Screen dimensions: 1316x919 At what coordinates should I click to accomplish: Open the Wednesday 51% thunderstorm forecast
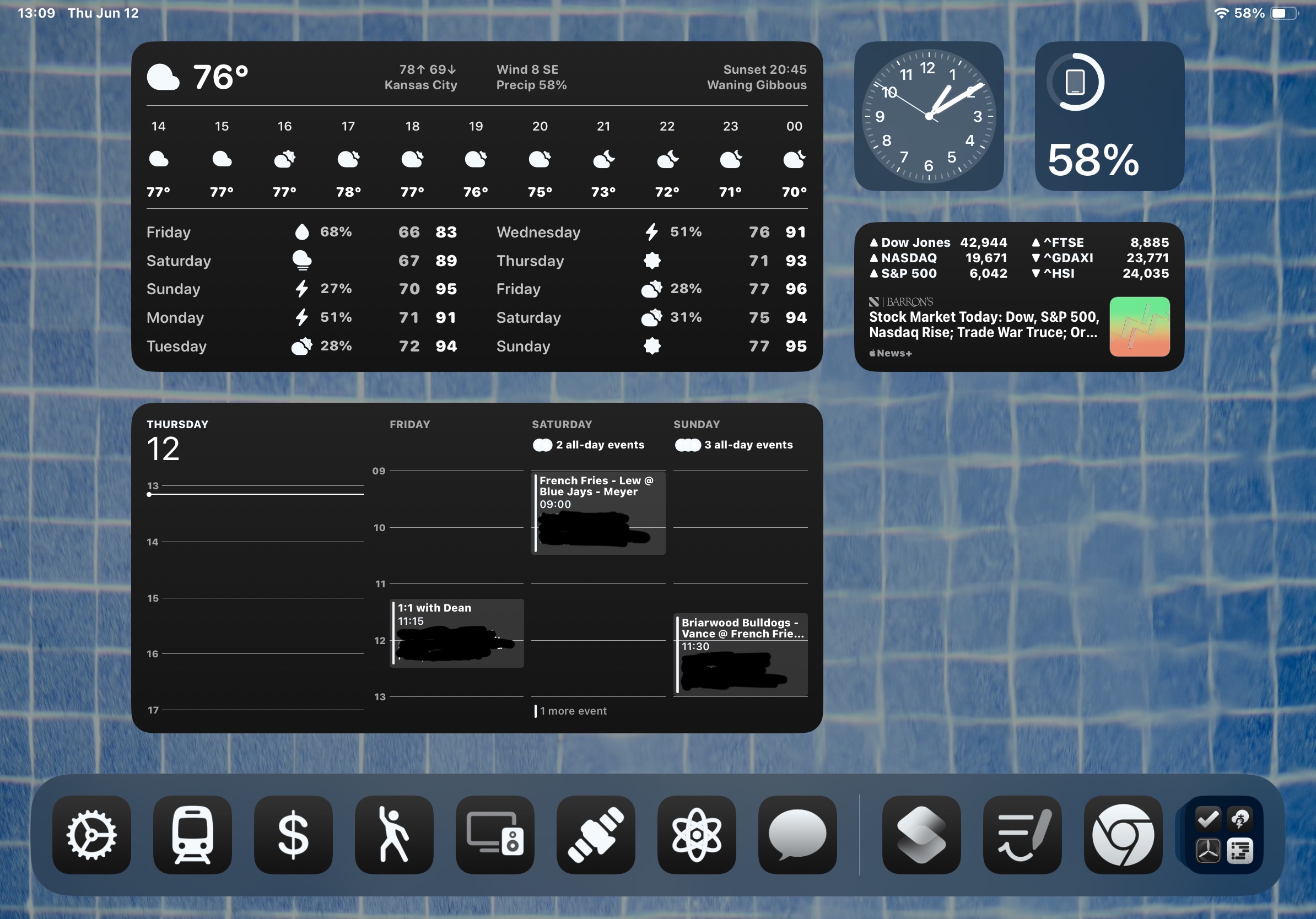(652, 232)
